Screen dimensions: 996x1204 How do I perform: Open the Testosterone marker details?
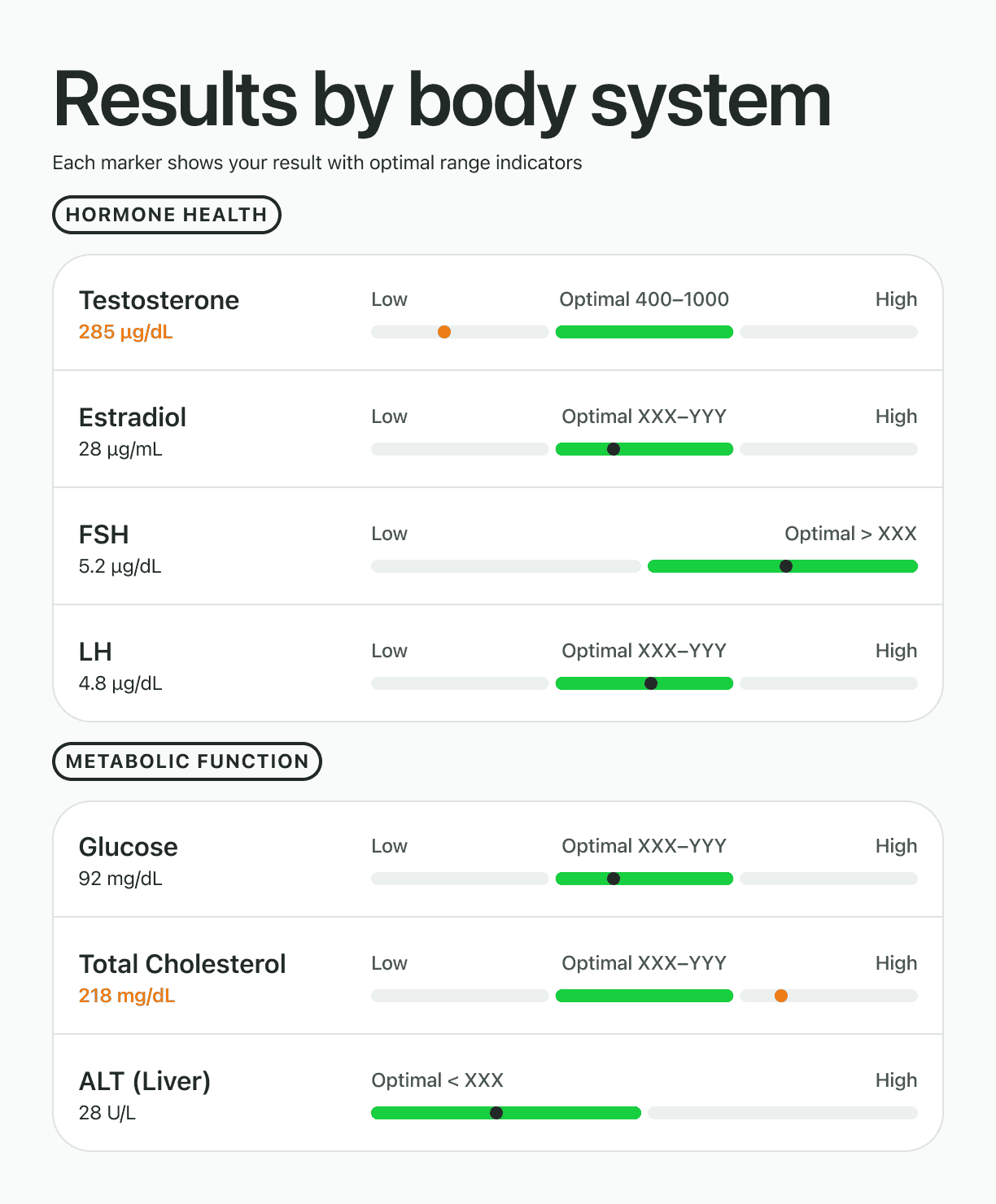(x=159, y=300)
